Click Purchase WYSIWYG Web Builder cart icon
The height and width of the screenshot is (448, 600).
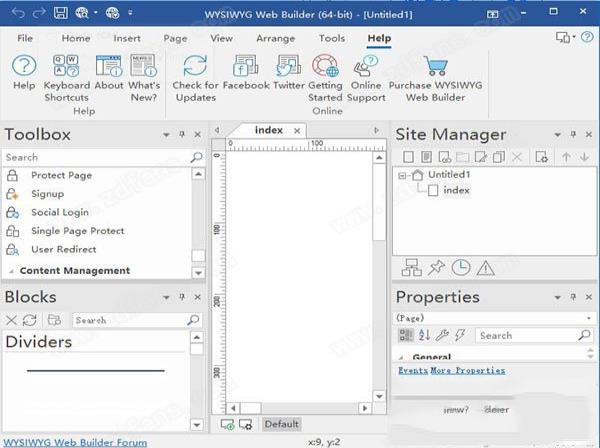437,67
